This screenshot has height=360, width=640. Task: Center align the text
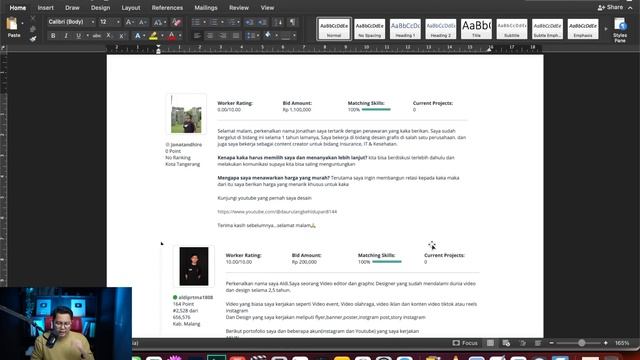tap(210, 36)
